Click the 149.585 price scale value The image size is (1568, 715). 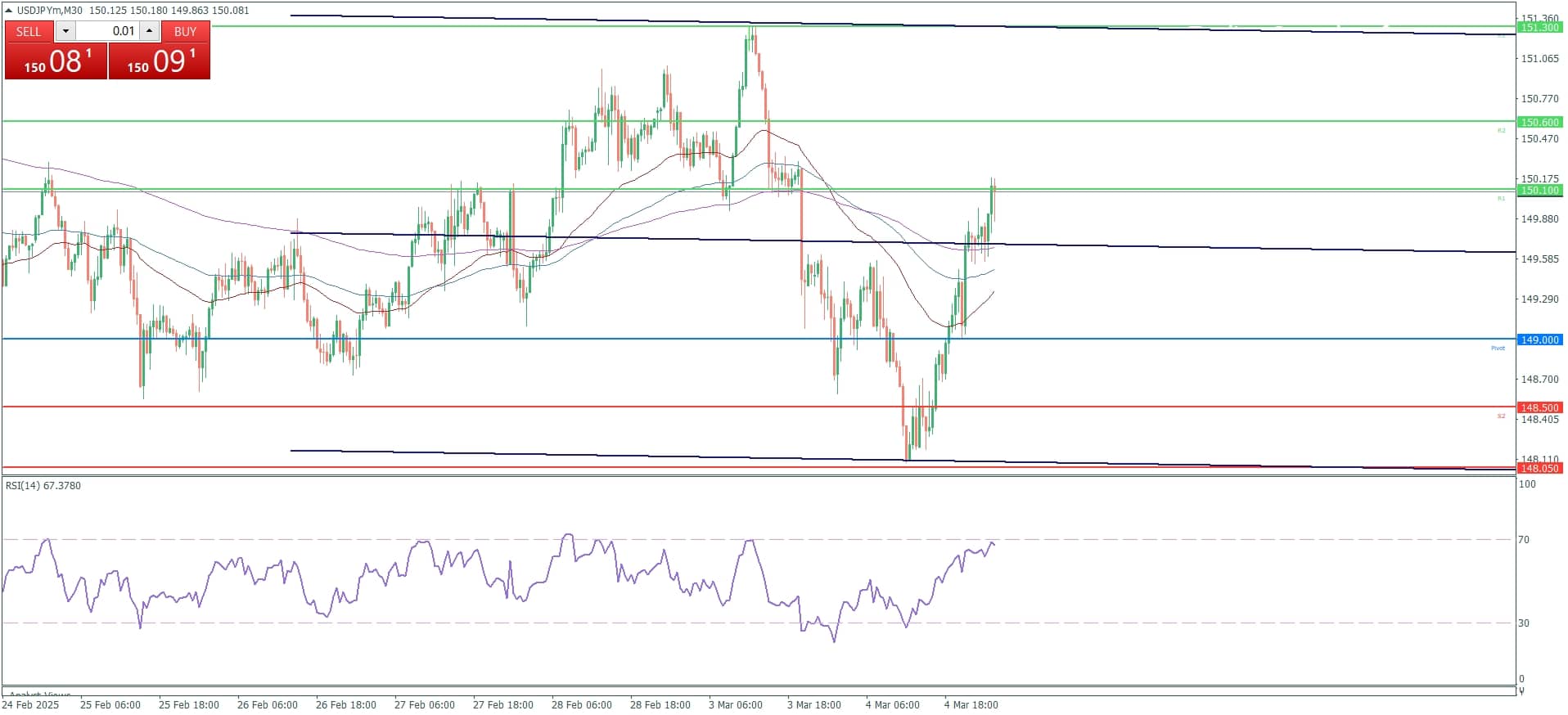(1540, 259)
